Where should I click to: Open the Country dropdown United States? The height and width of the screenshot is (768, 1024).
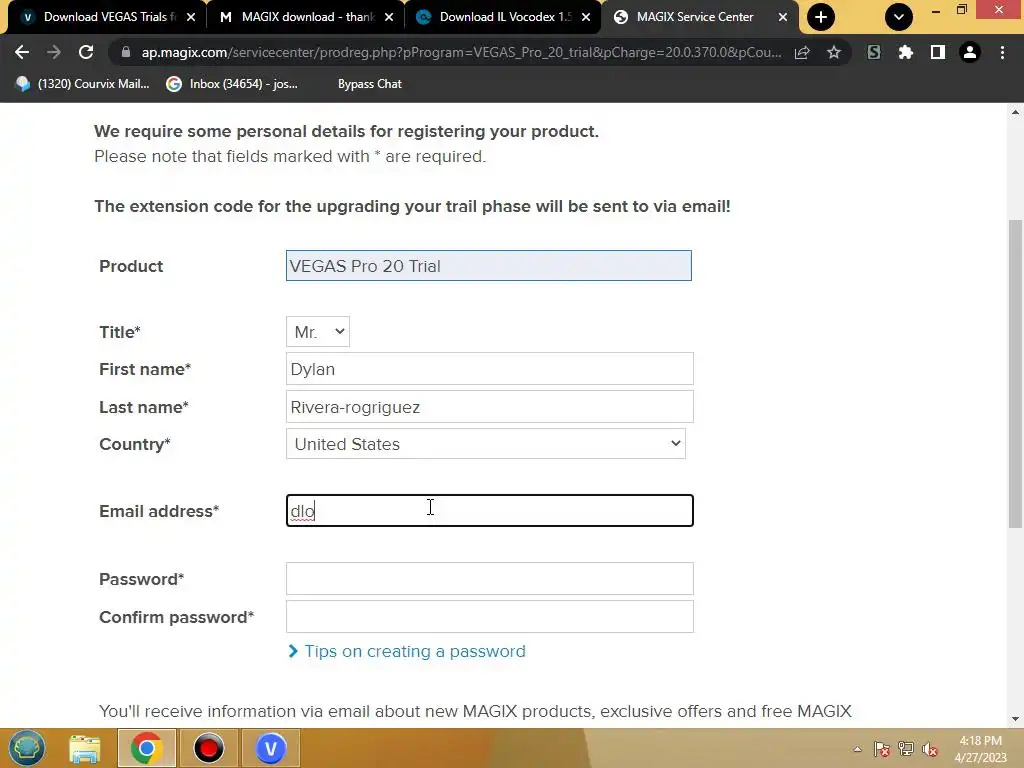(486, 444)
